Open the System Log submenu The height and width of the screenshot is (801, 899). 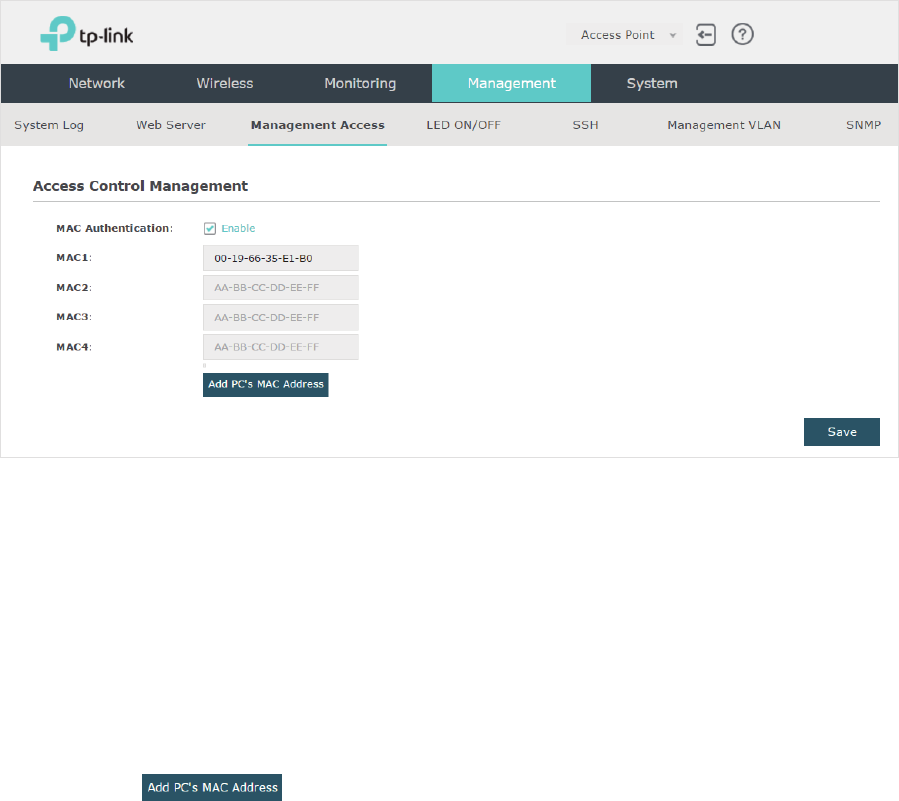pyautogui.click(x=49, y=125)
